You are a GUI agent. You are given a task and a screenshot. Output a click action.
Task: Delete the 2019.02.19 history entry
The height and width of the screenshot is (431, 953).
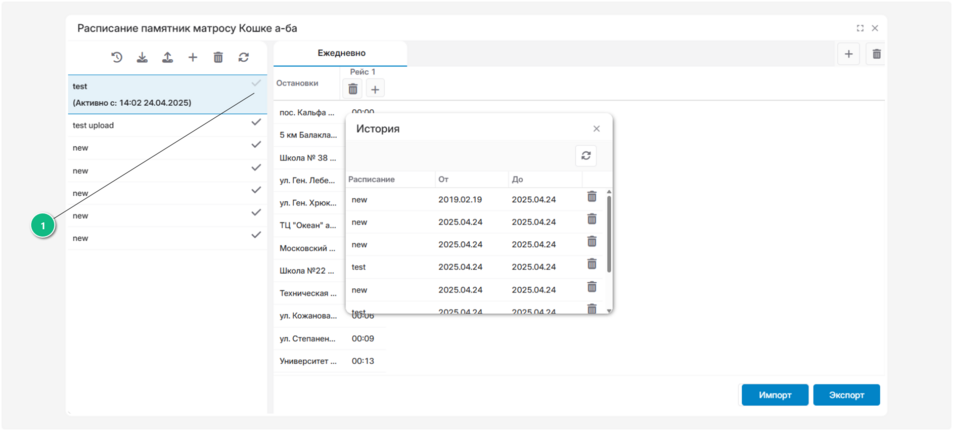click(592, 197)
